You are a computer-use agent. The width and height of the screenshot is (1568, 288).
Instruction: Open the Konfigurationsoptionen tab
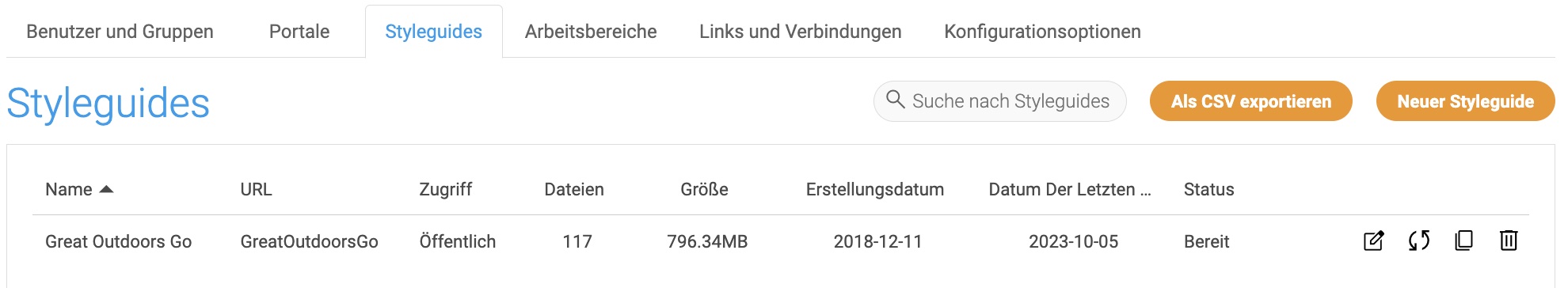[x=1042, y=32]
